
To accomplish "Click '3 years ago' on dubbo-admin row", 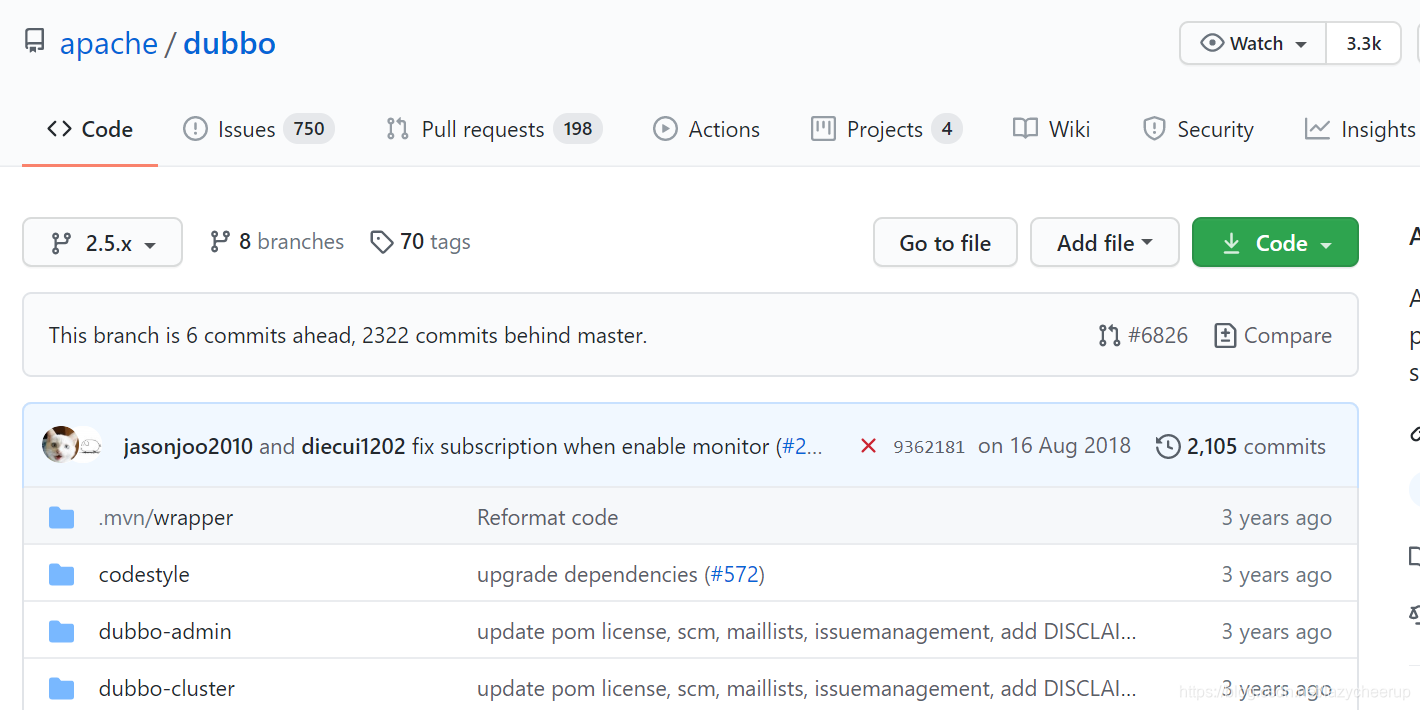I will [1277, 632].
